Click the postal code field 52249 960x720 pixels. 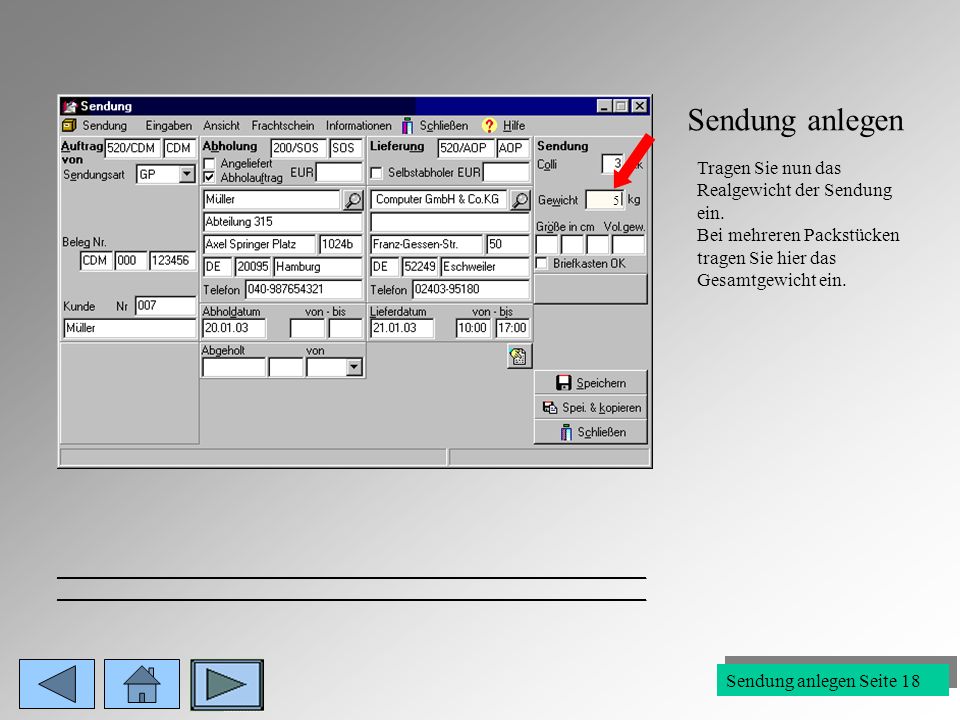click(x=419, y=267)
